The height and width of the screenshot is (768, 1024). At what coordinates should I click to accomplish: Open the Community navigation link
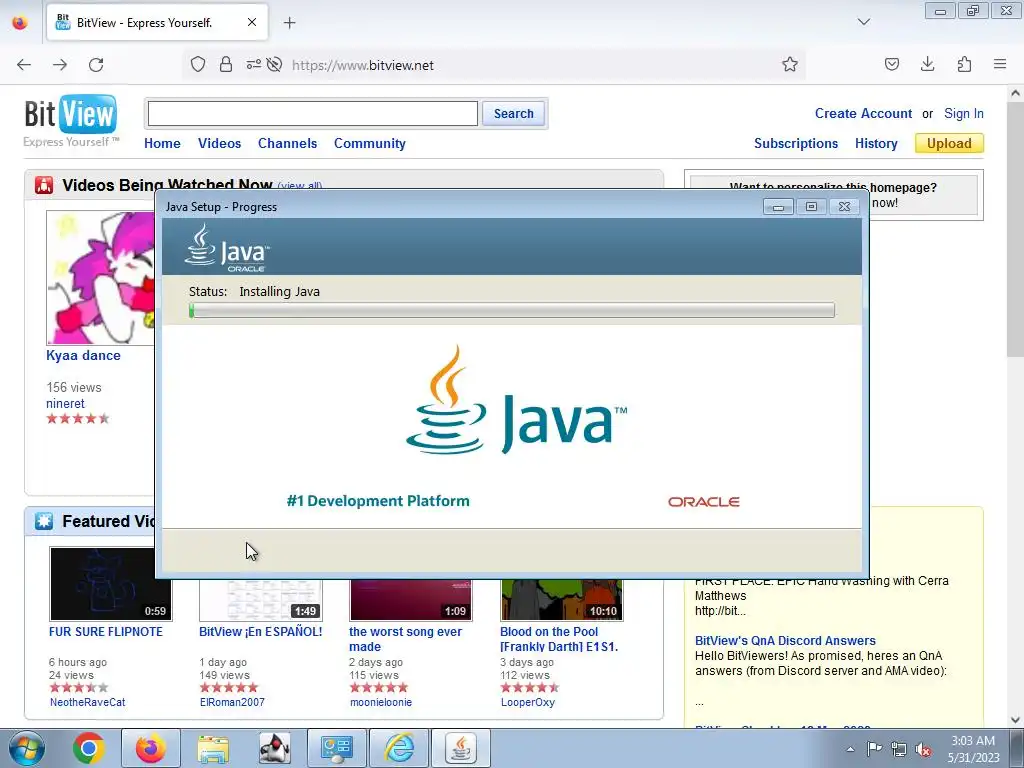[370, 144]
